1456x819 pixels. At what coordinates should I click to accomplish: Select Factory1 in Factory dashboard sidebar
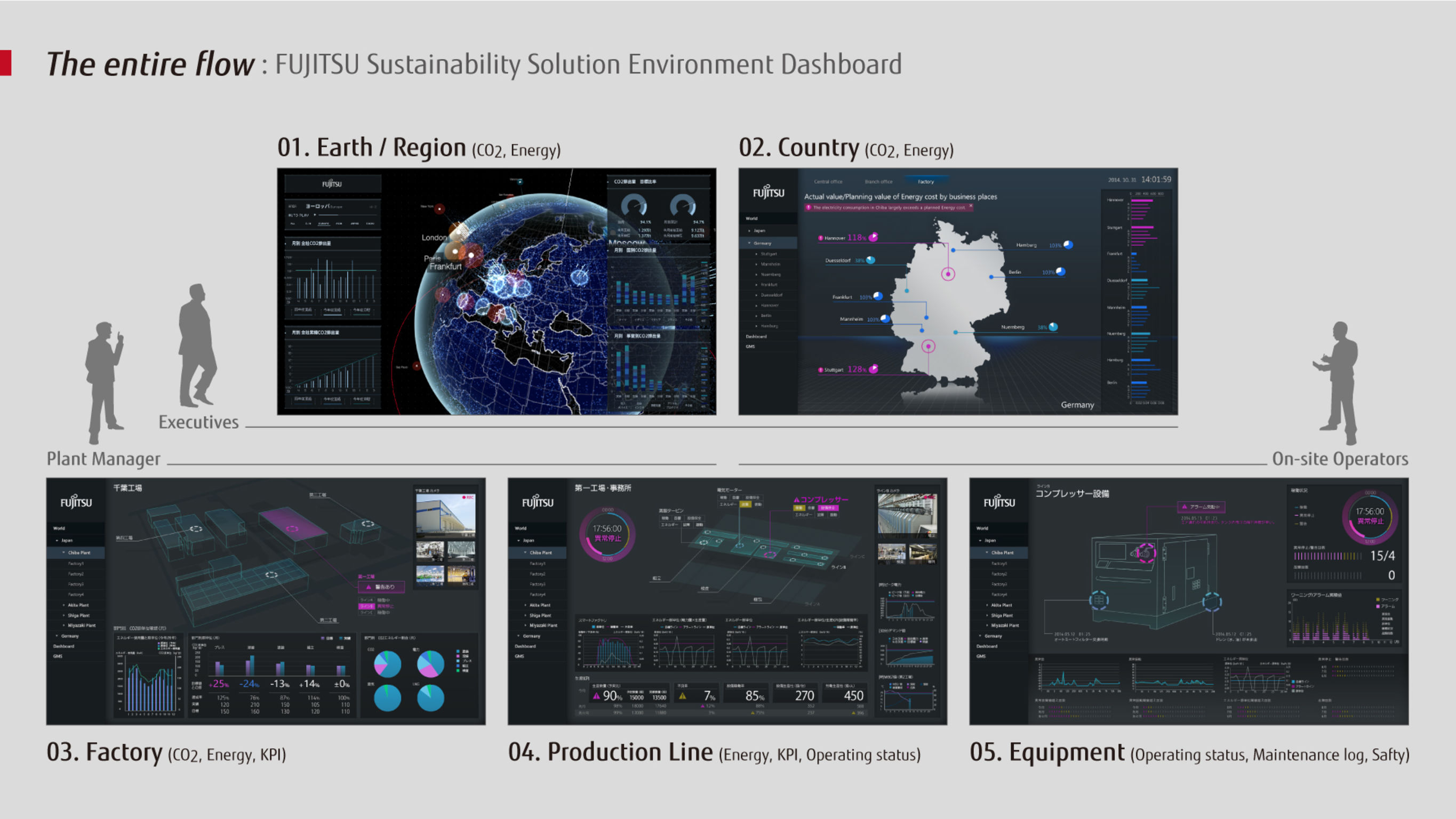(x=76, y=564)
